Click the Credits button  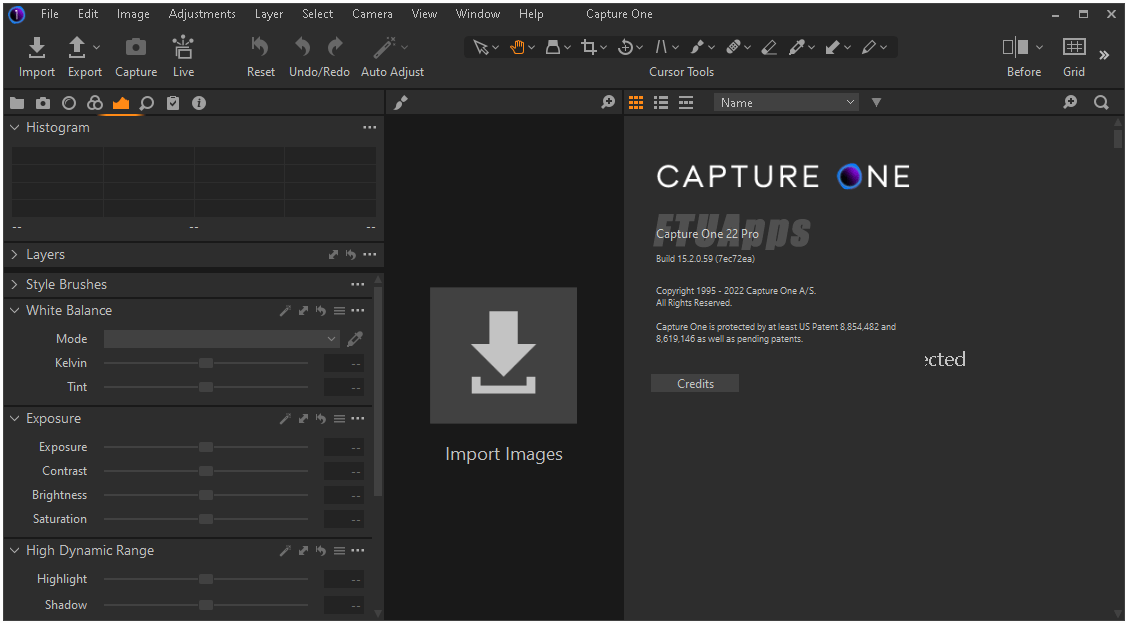(695, 384)
